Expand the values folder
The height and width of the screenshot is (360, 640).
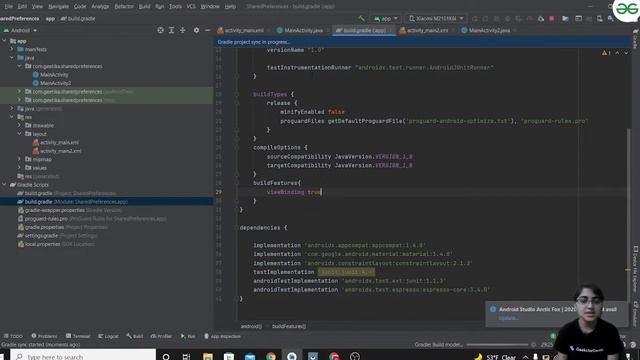coord(19,168)
